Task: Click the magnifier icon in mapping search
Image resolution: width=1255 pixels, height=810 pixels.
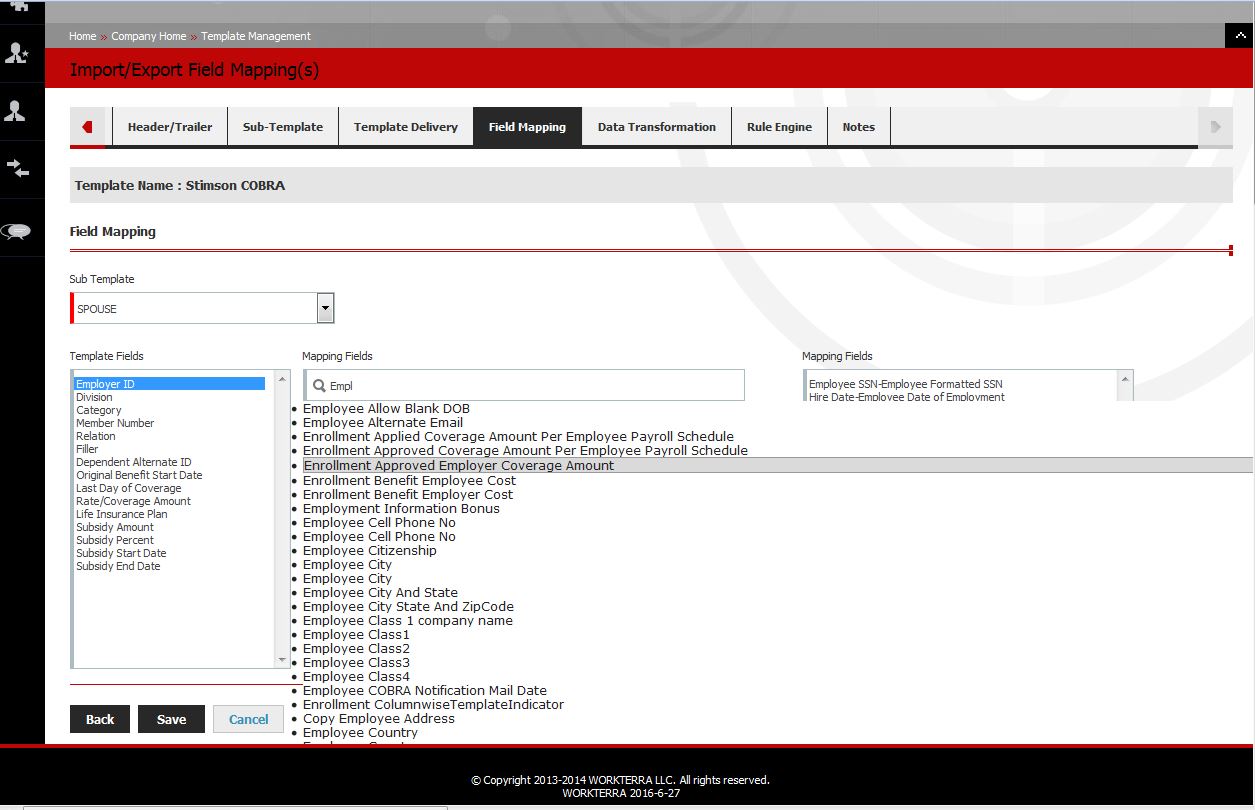Action: tap(319, 386)
